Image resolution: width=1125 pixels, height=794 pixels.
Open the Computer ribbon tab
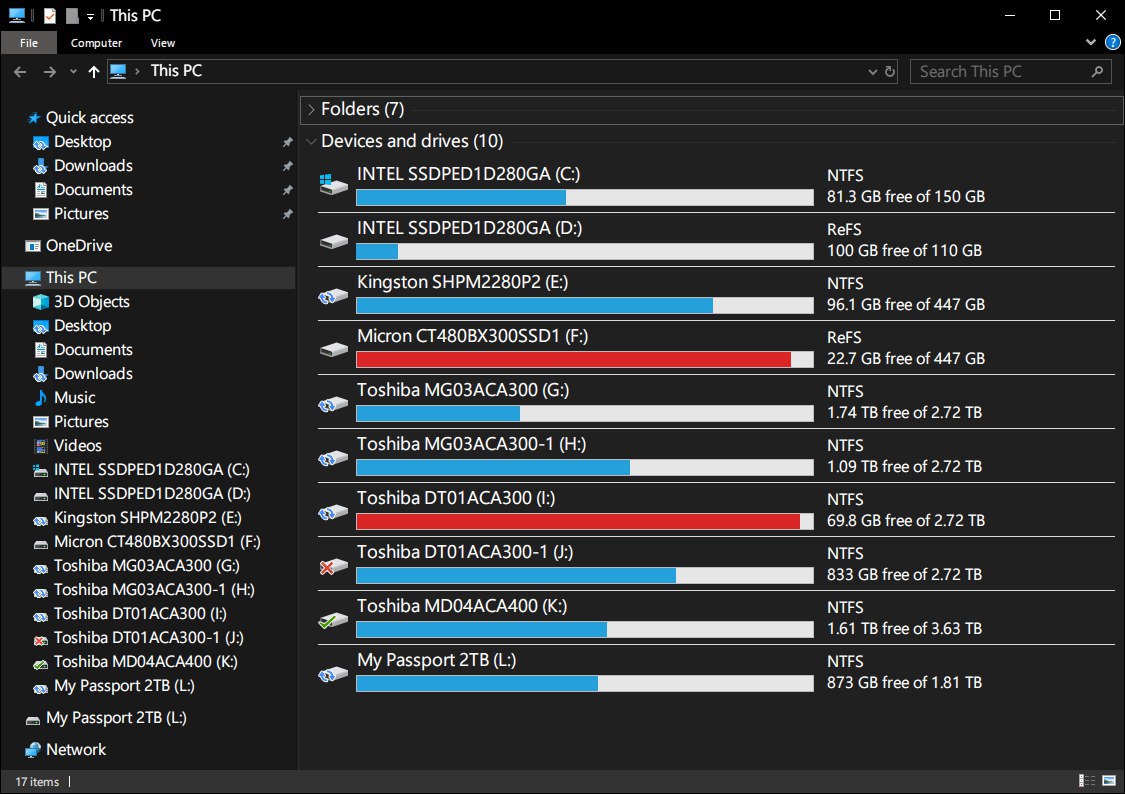coord(96,43)
